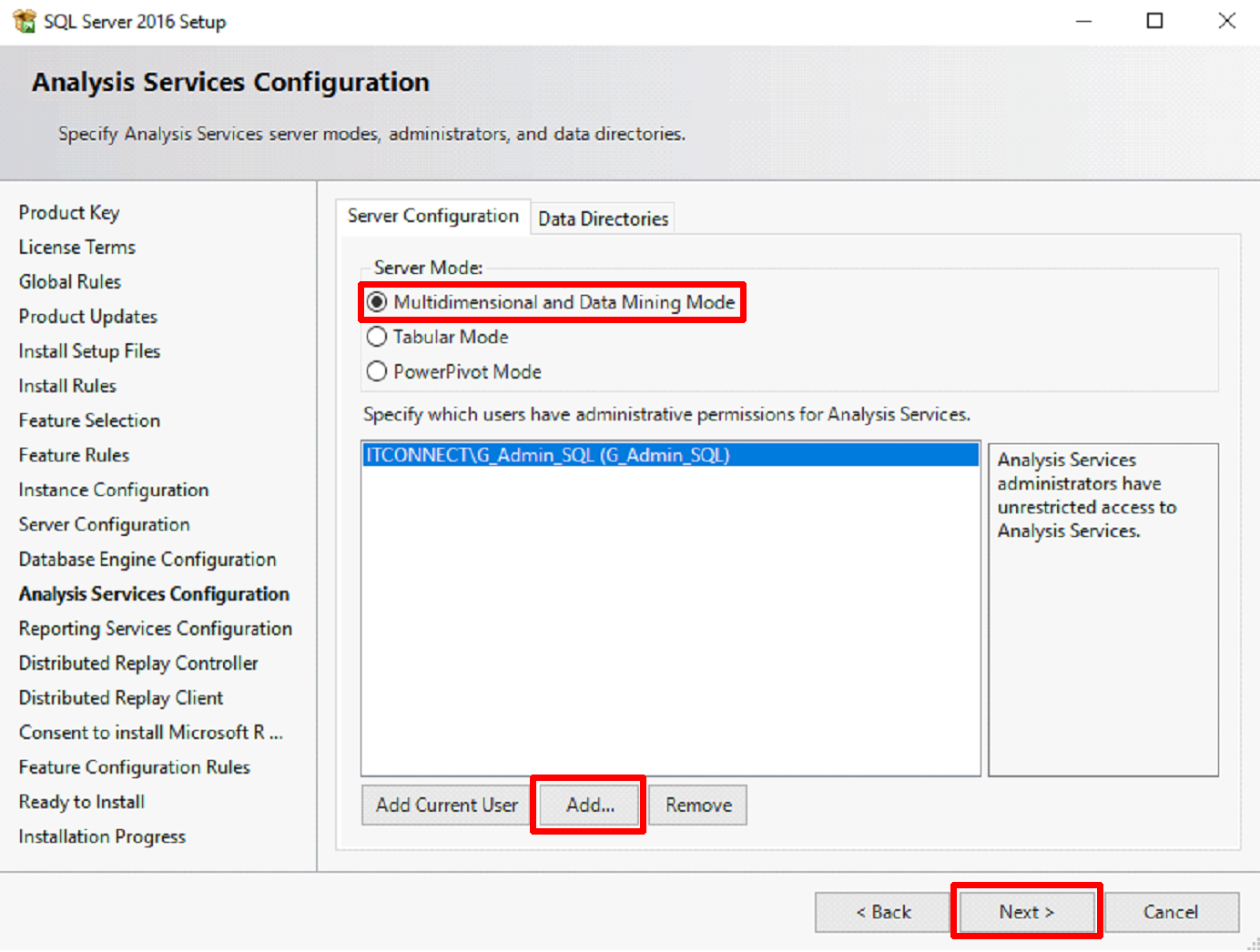Switch to the Data Directories tab
Image resolution: width=1260 pixels, height=952 pixels.
[x=603, y=218]
